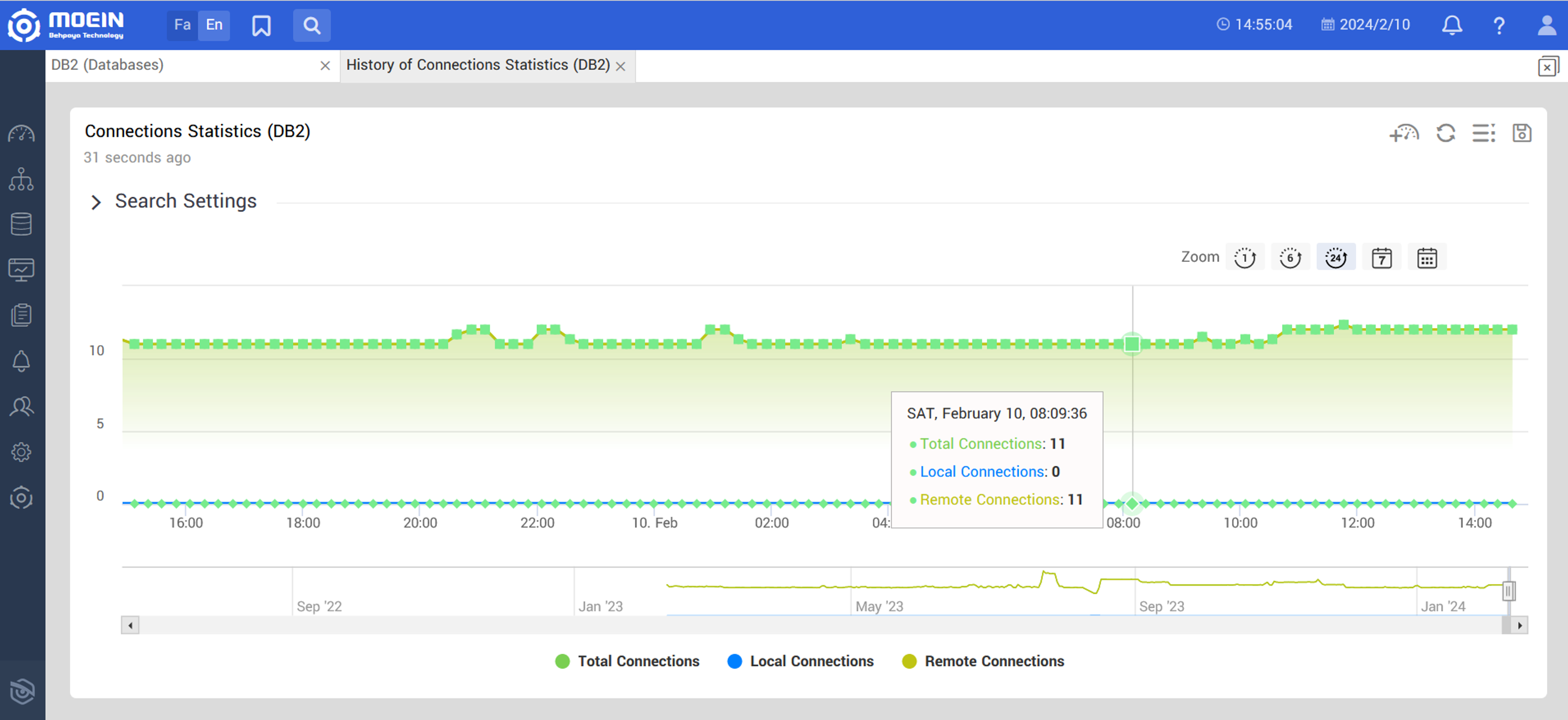Toggle Local Connections legend series
This screenshot has height=720, width=1568.
(801, 661)
